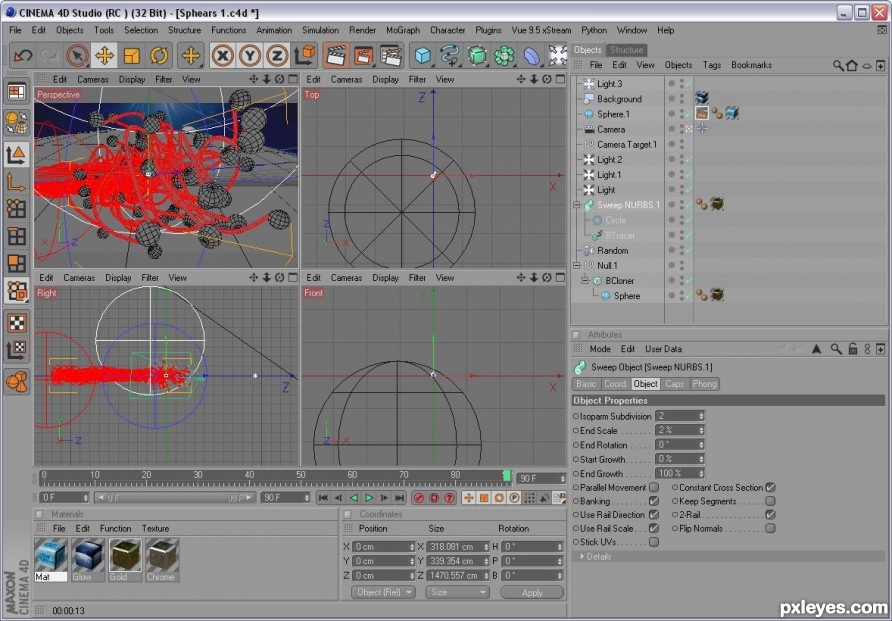The width and height of the screenshot is (892, 621).
Task: Toggle the Stick UVs checkbox
Action: coord(654,542)
